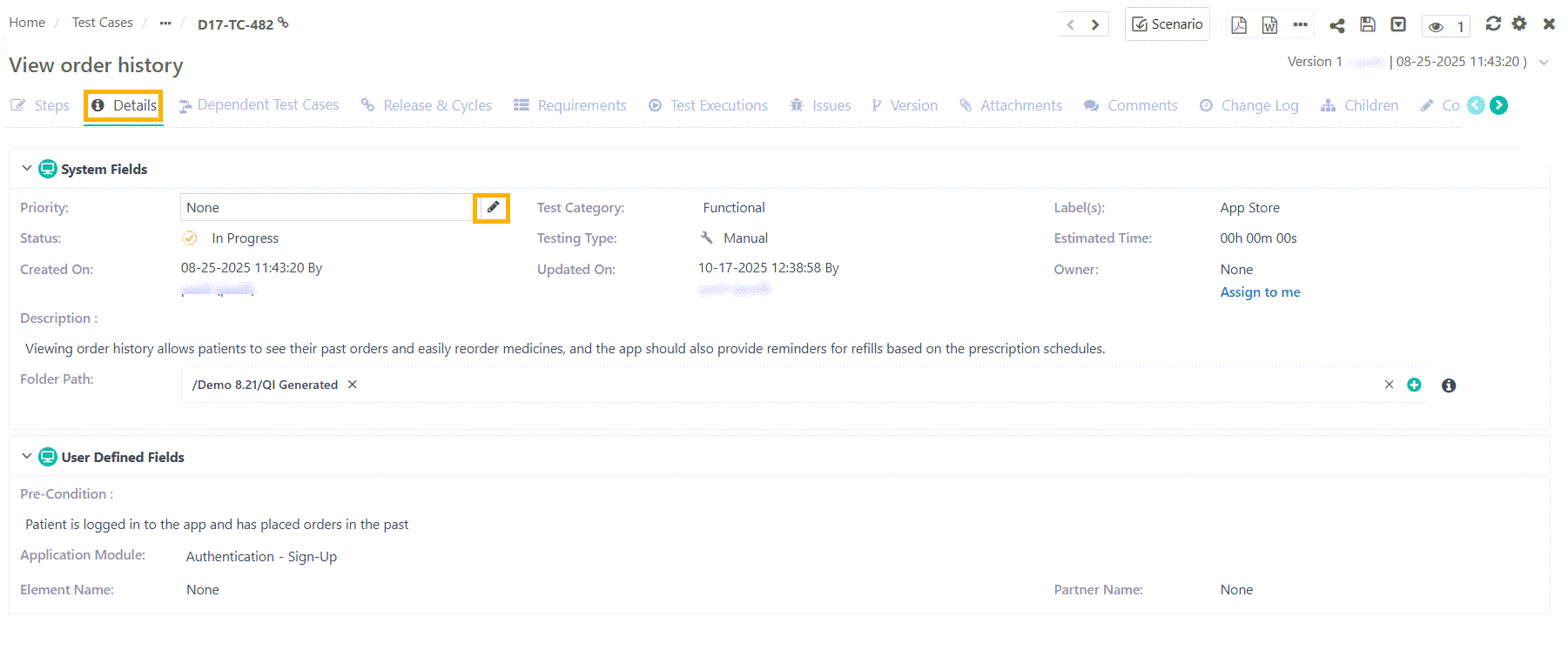This screenshot has height=650, width=1568.
Task: Open the Test Executions tab
Action: [x=708, y=105]
